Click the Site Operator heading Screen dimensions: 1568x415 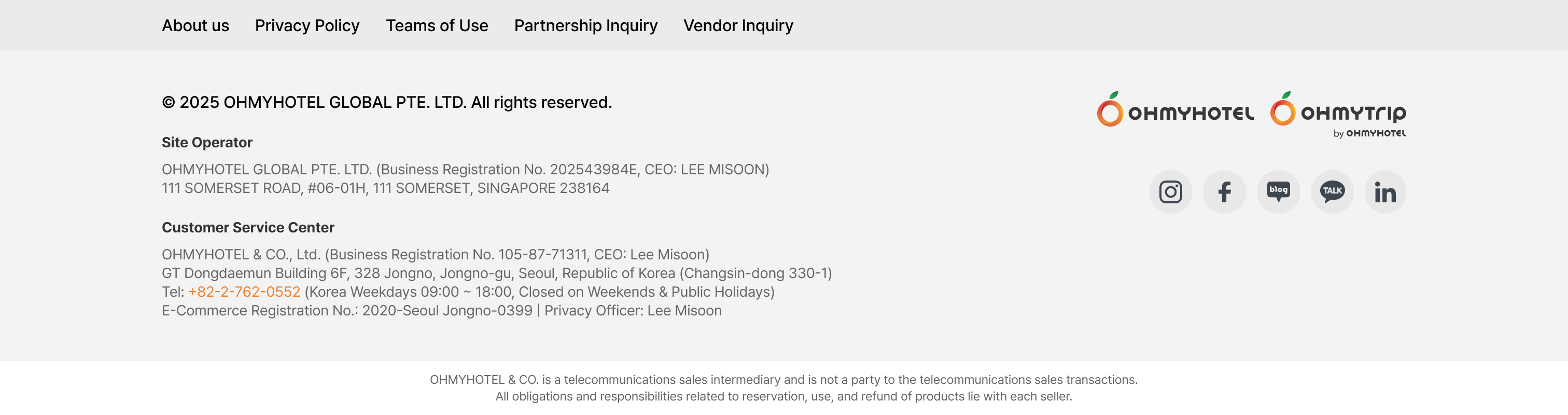pos(207,143)
